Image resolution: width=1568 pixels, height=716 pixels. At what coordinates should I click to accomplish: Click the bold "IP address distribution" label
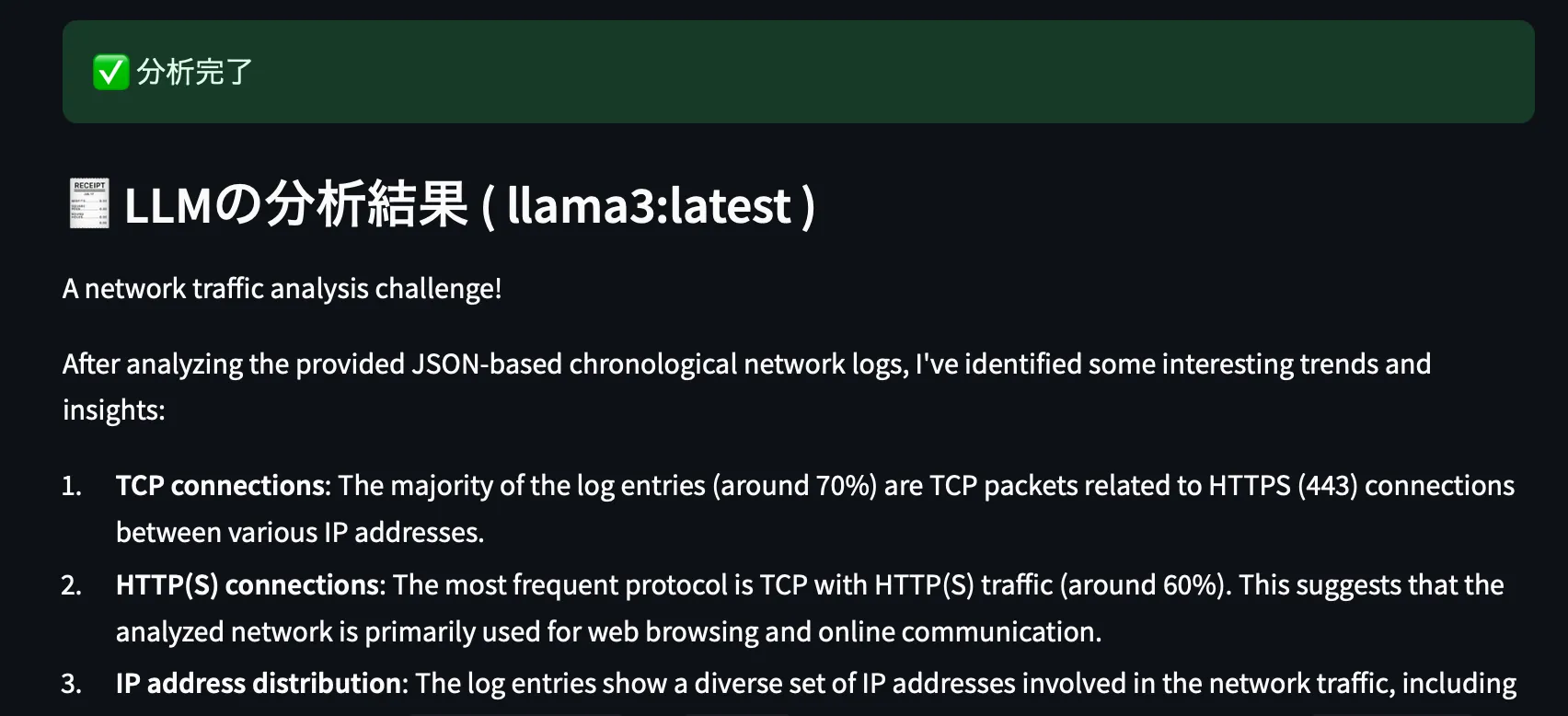point(259,684)
